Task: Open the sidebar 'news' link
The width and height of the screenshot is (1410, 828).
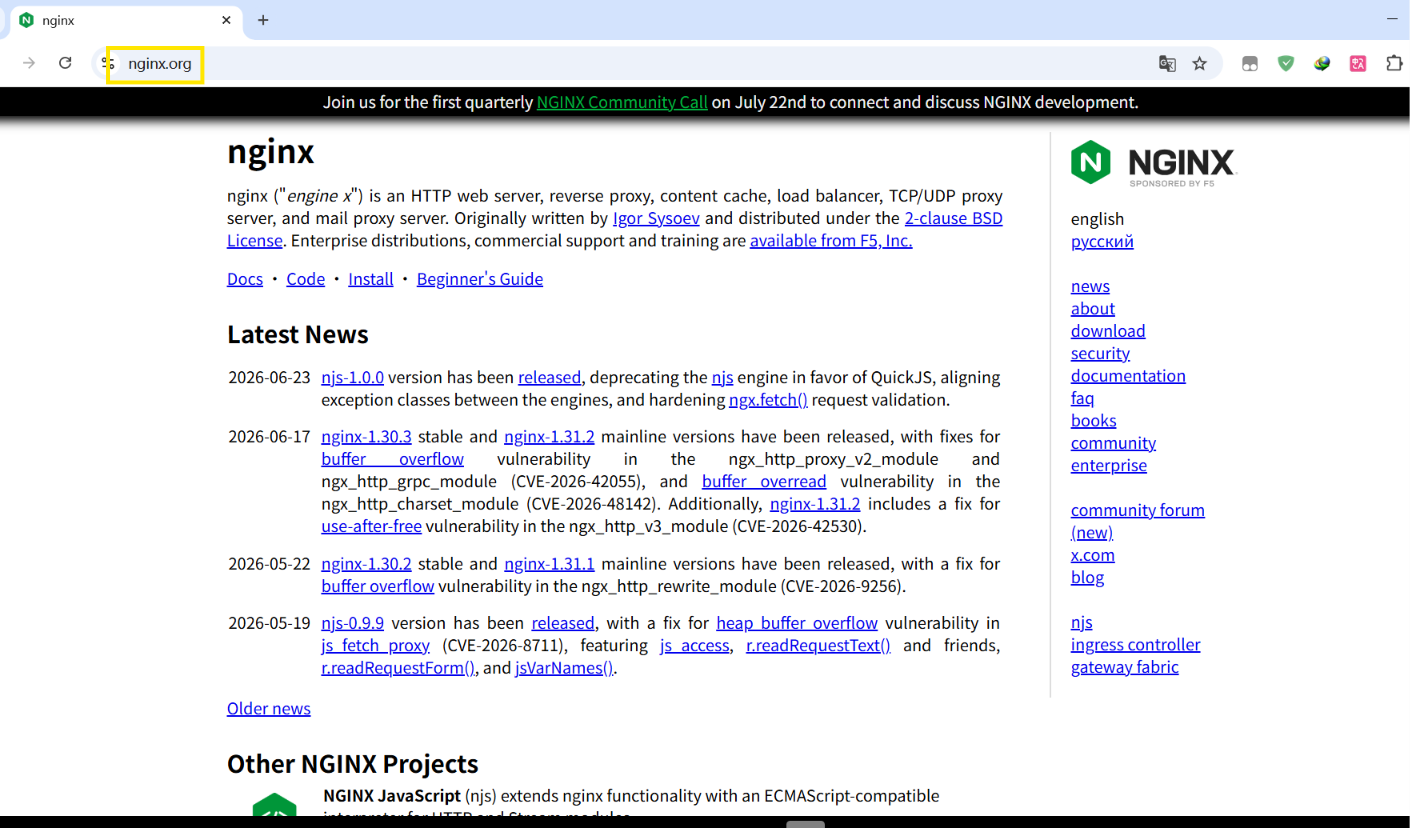Action: [1090, 286]
